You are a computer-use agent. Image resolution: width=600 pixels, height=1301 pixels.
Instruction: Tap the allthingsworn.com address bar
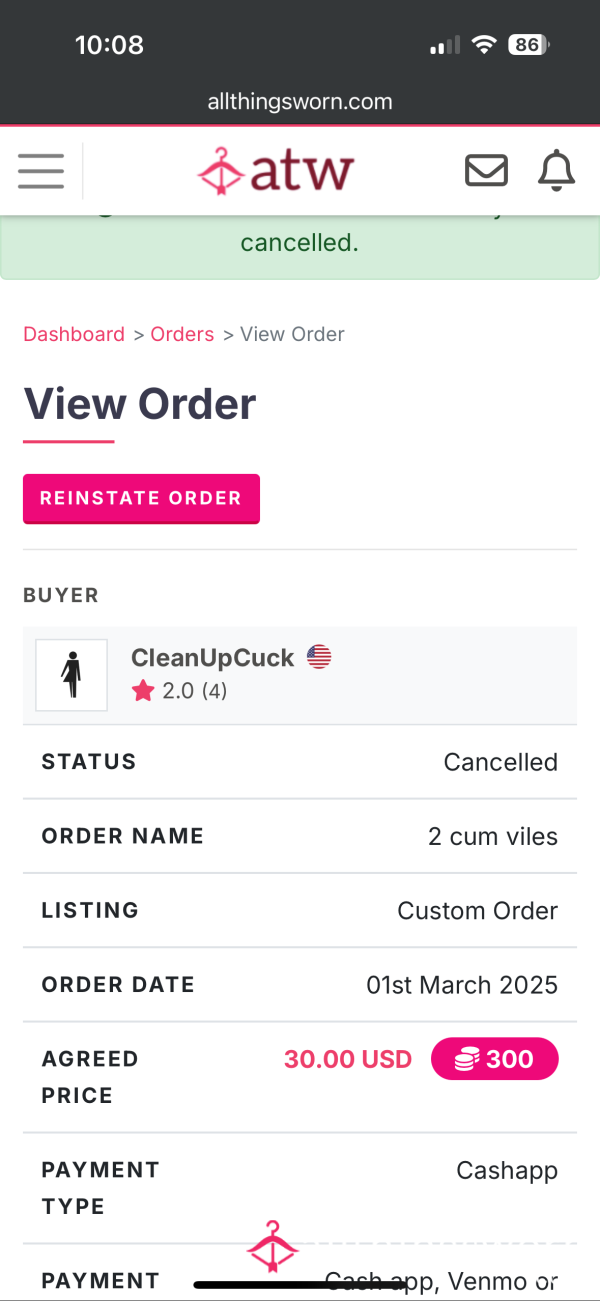click(300, 102)
